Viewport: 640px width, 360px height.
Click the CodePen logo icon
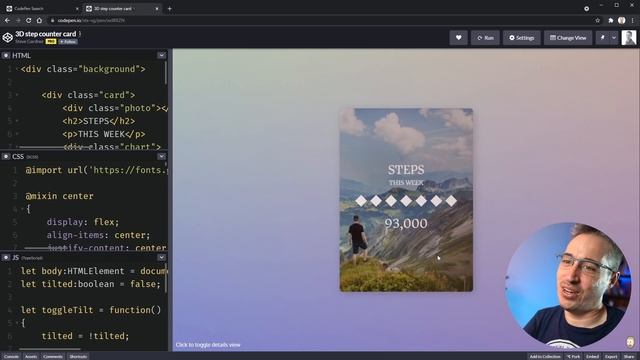coord(8,38)
